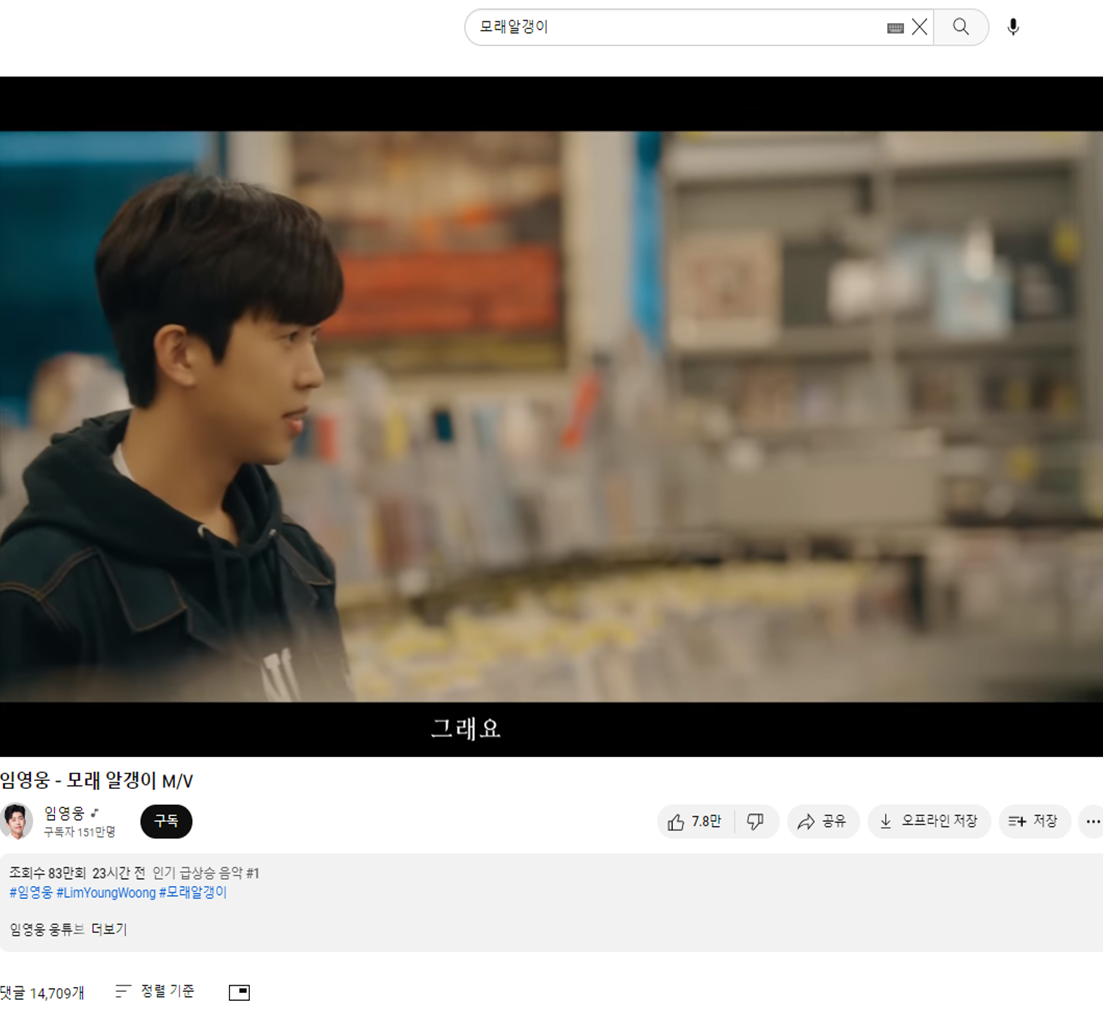Image resolution: width=1103 pixels, height=1031 pixels.
Task: Click the 인기 급상승 음악 #1 label
Action: (206, 873)
